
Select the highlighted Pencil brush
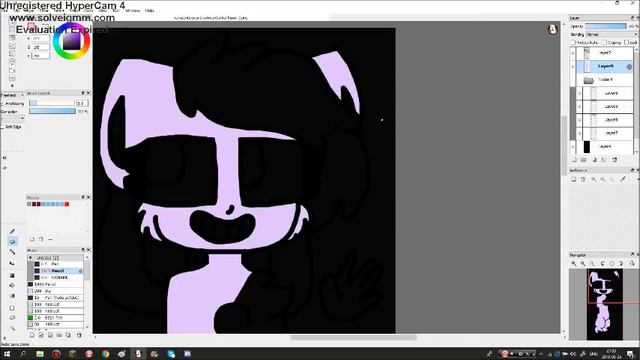58,271
